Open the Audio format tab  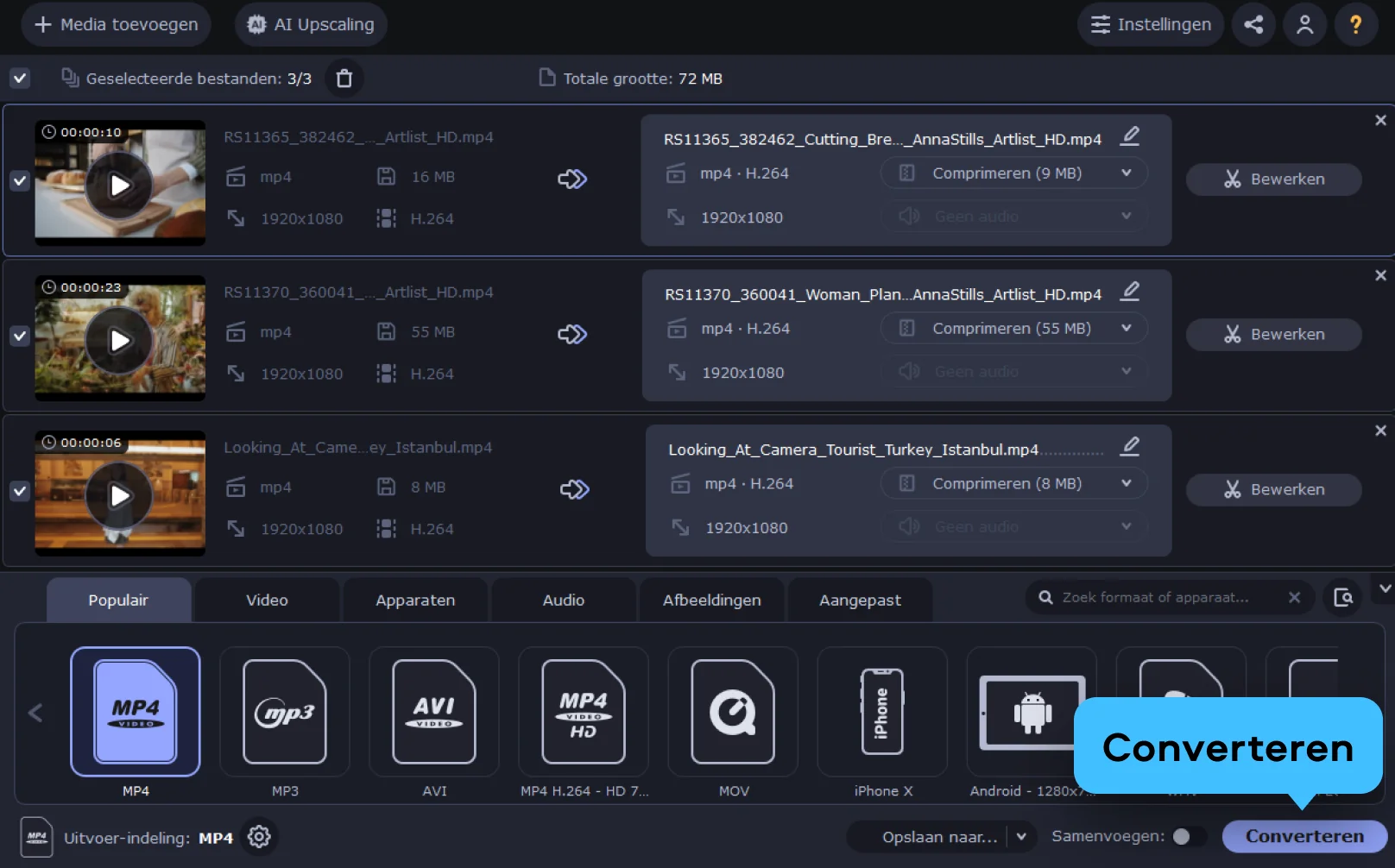(x=563, y=601)
